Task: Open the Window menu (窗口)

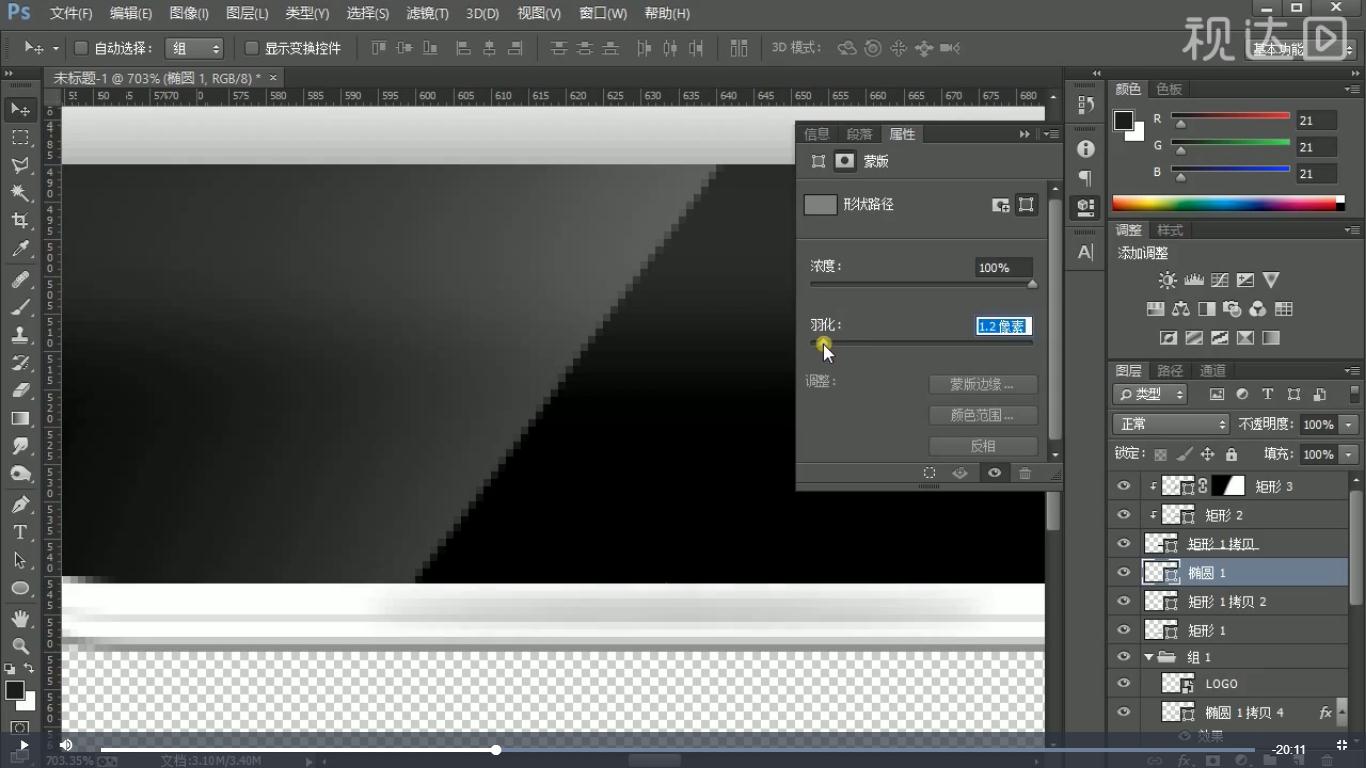Action: coord(603,13)
